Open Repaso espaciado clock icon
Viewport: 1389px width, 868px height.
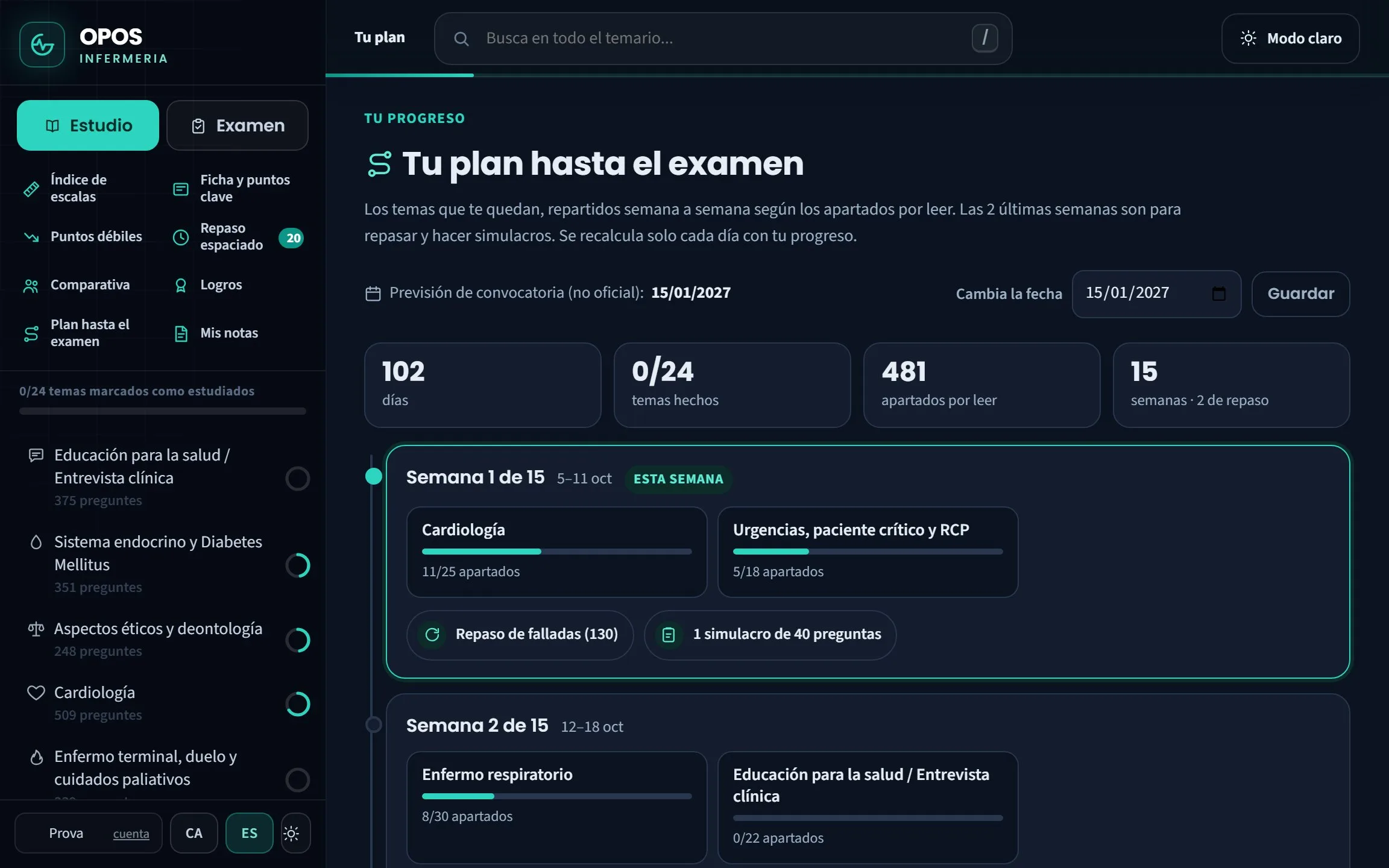pyautogui.click(x=181, y=237)
